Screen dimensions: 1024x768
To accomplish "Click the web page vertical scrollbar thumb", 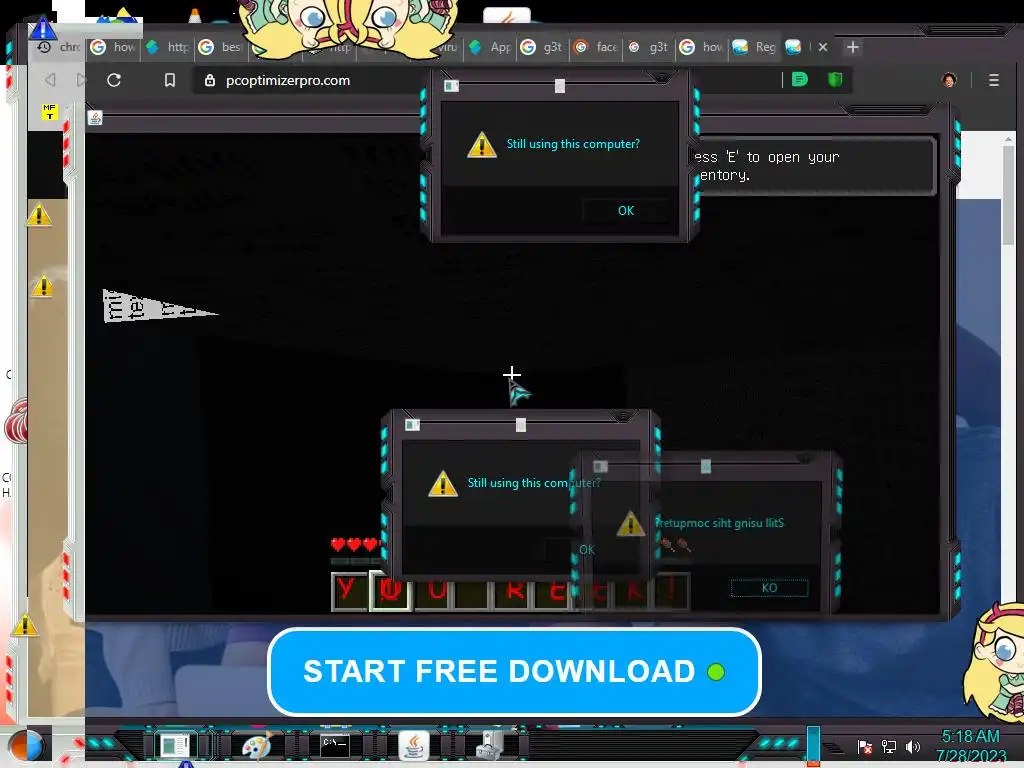I will 1010,195.
